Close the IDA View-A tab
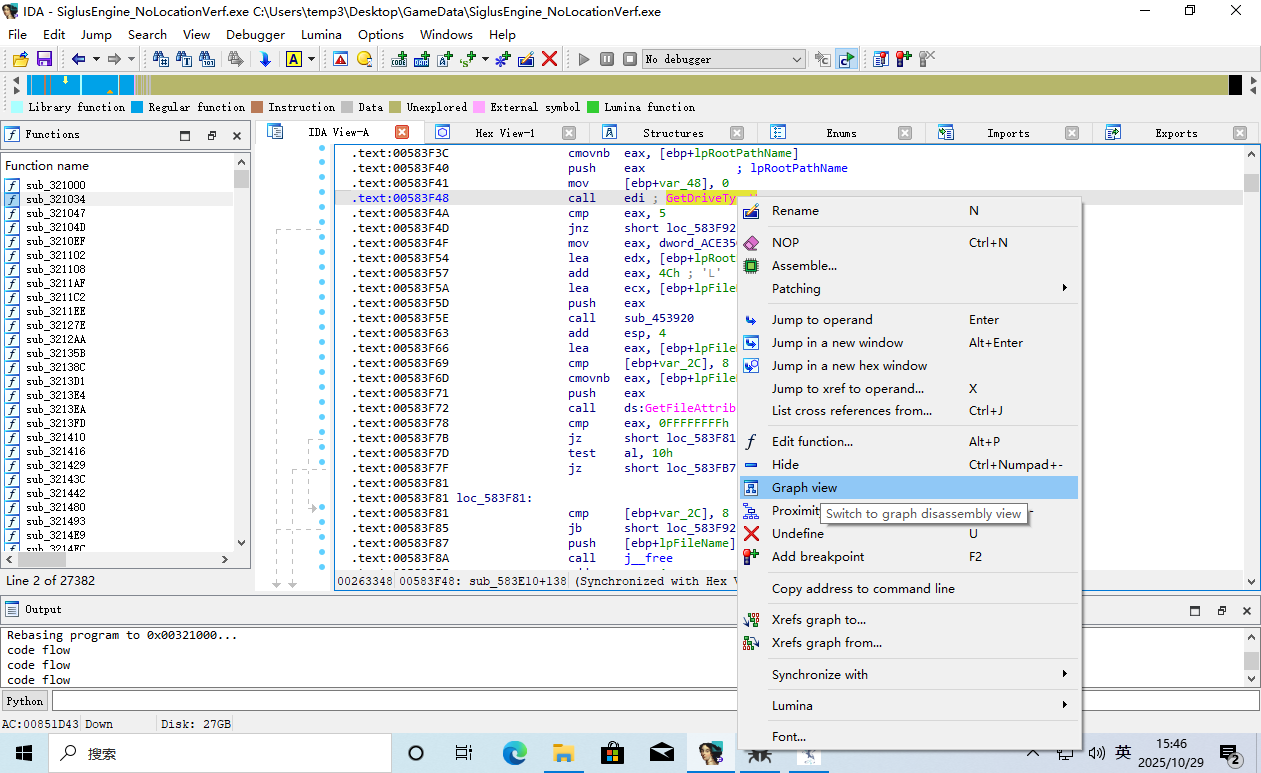The height and width of the screenshot is (773, 1261). pos(402,132)
